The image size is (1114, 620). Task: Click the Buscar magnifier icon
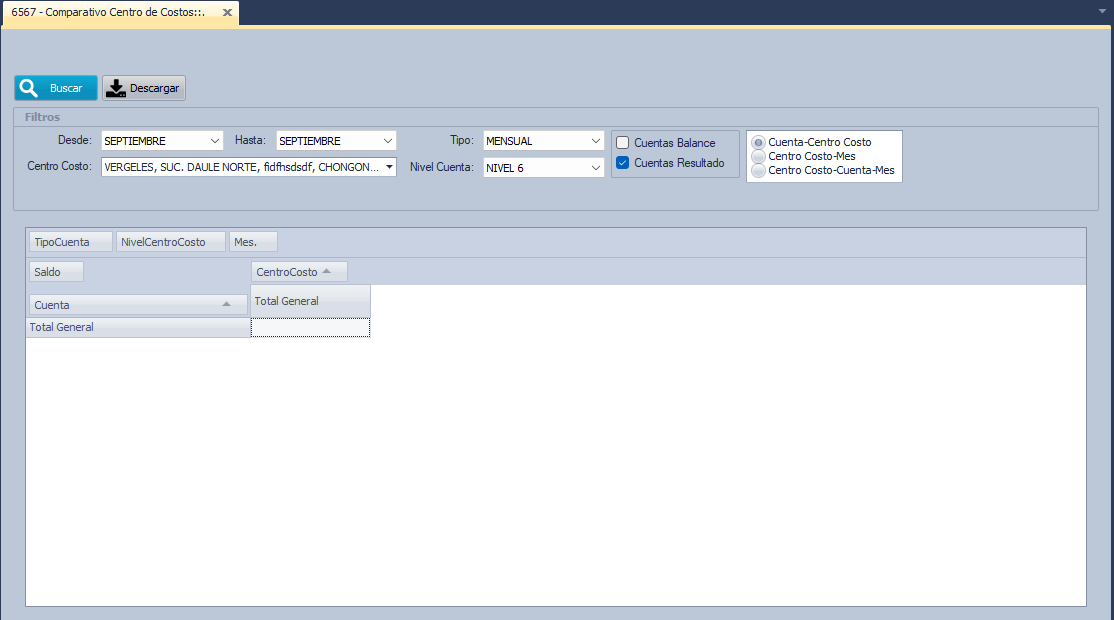tap(29, 88)
